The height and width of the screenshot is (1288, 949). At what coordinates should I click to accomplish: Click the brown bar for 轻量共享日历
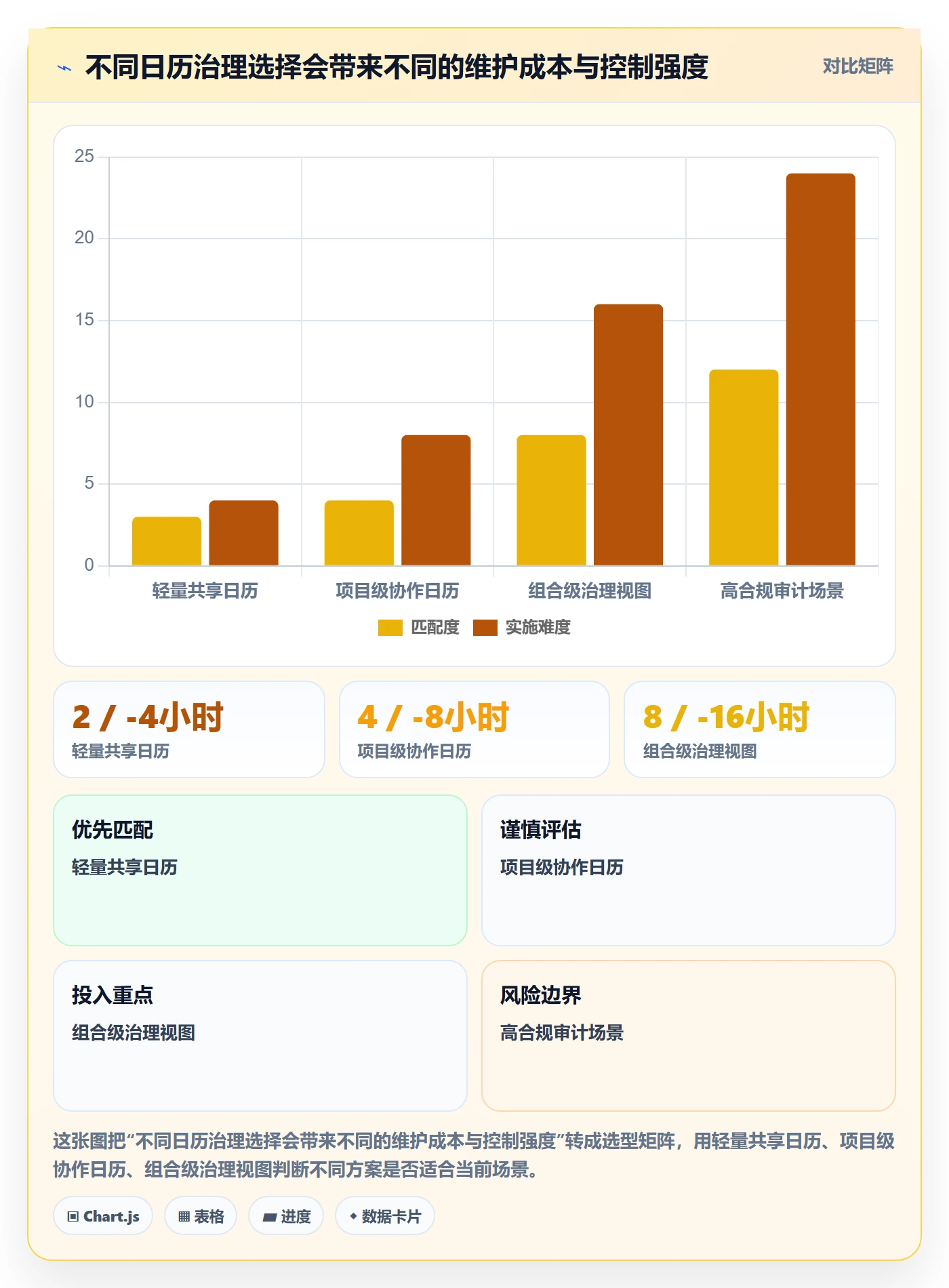click(x=243, y=533)
